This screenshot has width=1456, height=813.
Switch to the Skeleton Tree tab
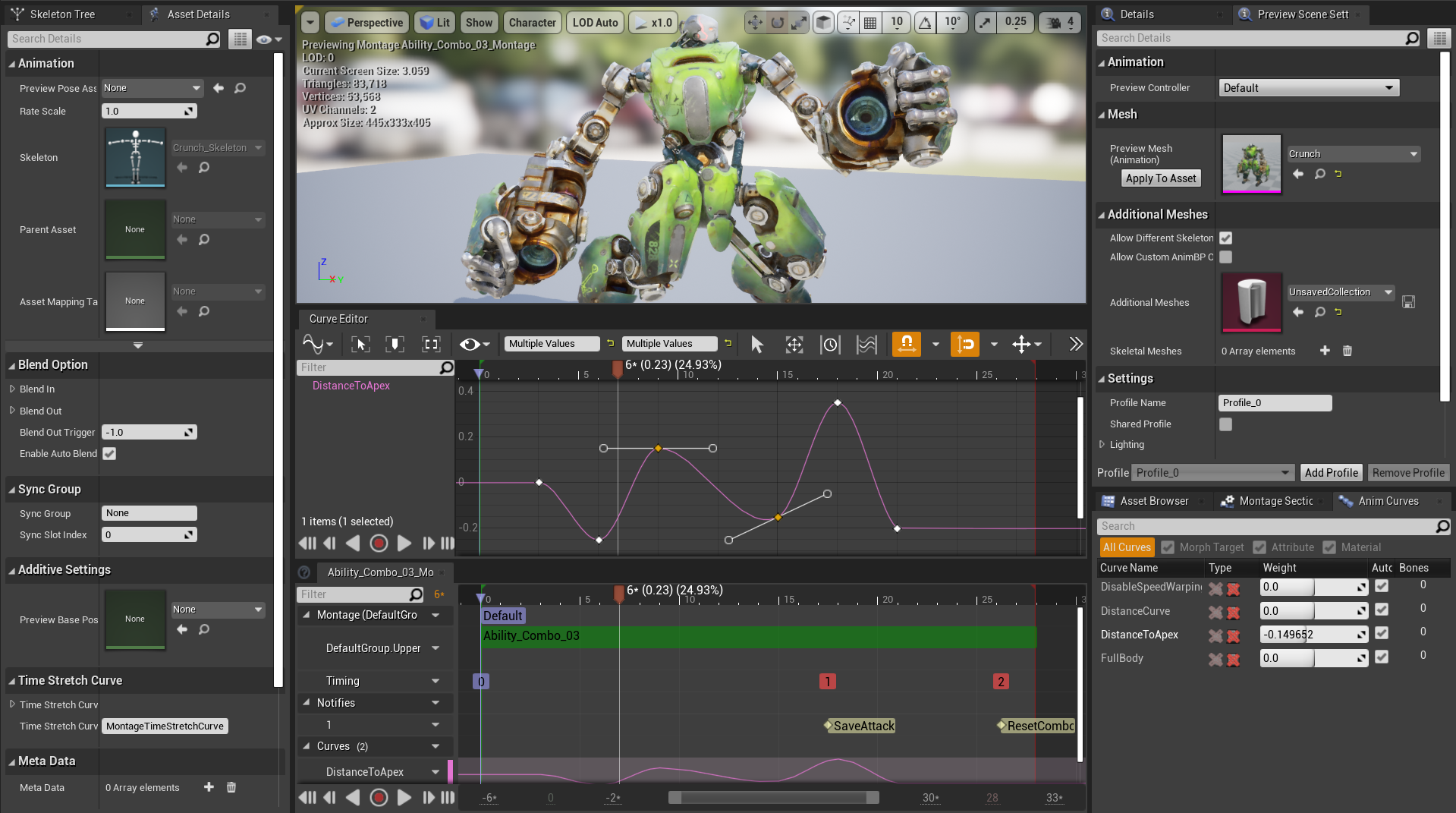point(62,14)
